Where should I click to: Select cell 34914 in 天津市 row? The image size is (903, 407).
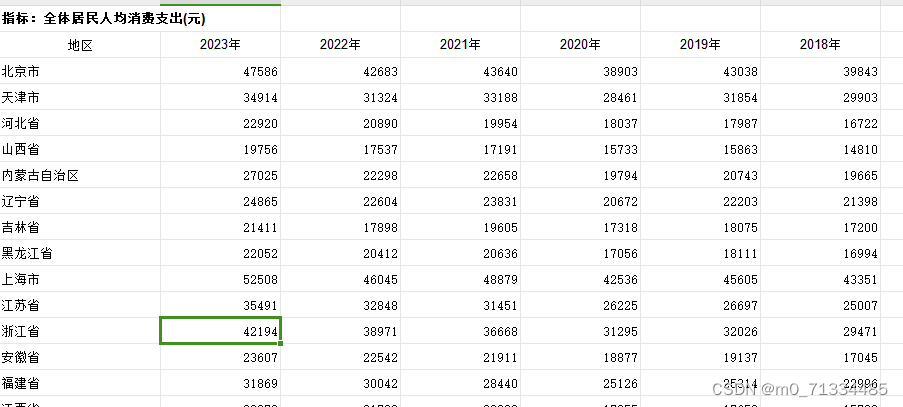pyautogui.click(x=221, y=97)
